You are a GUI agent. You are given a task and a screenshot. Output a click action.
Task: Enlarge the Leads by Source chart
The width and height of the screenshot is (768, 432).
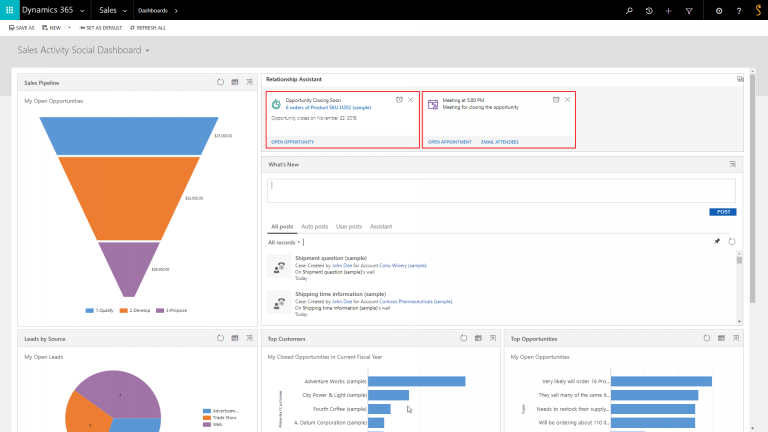point(249,338)
